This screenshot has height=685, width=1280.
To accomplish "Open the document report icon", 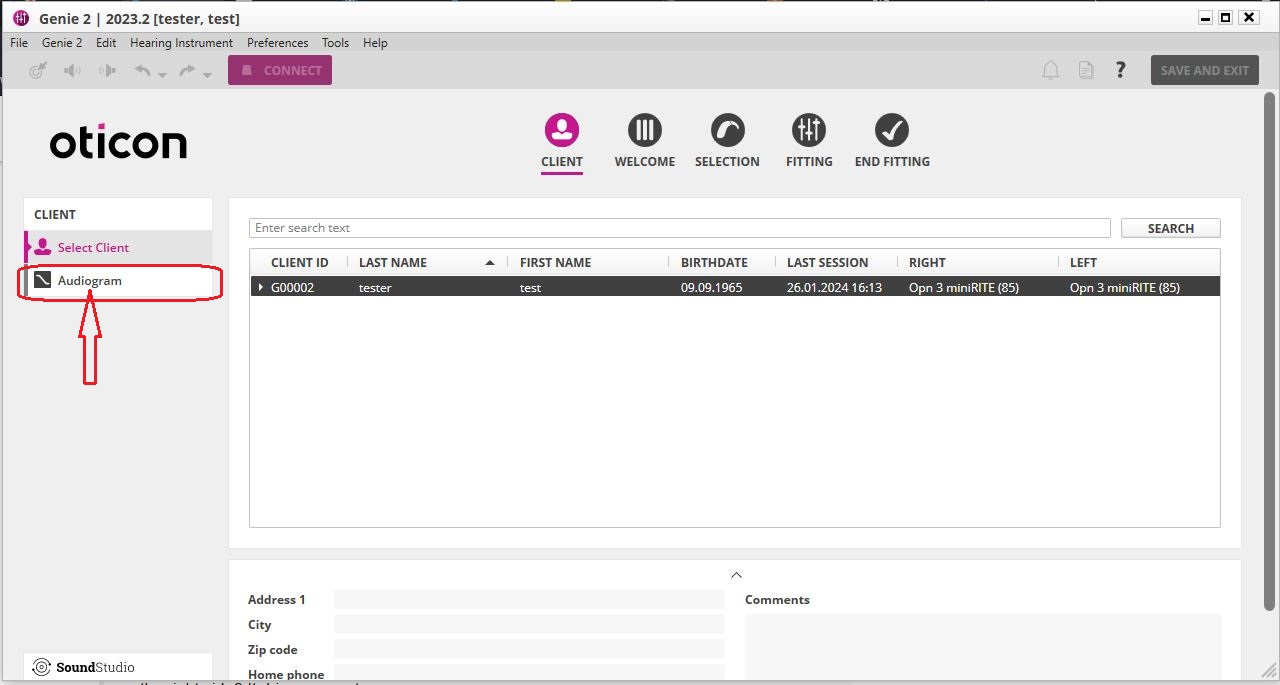I will pyautogui.click(x=1086, y=70).
